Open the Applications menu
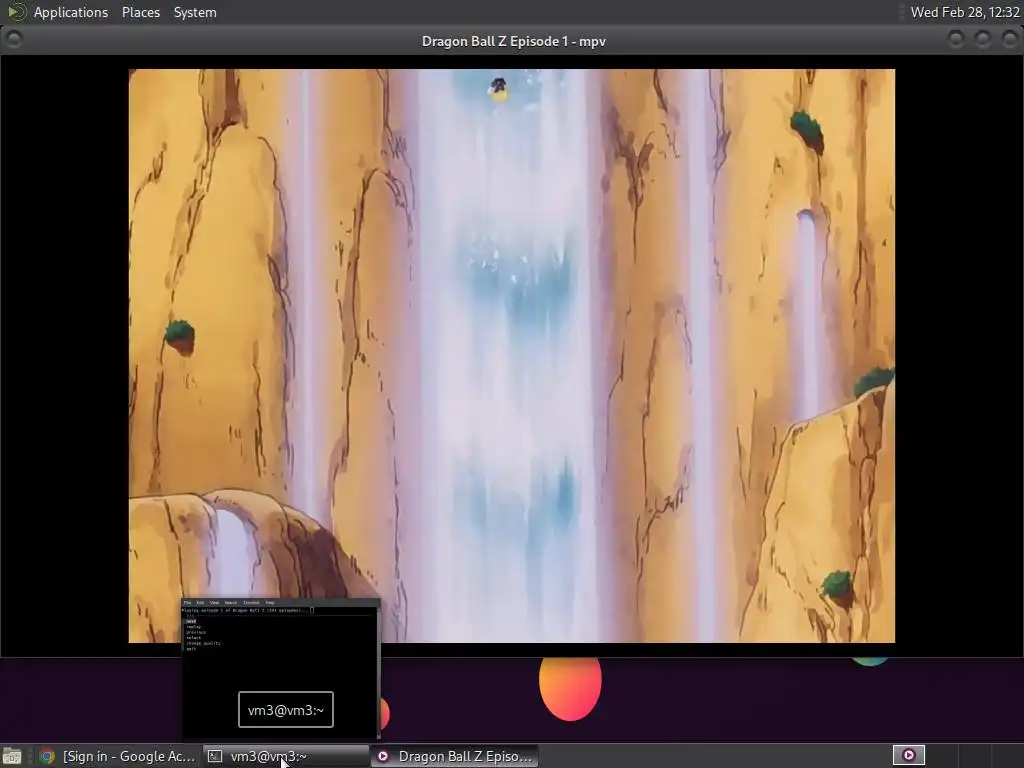 (x=71, y=12)
